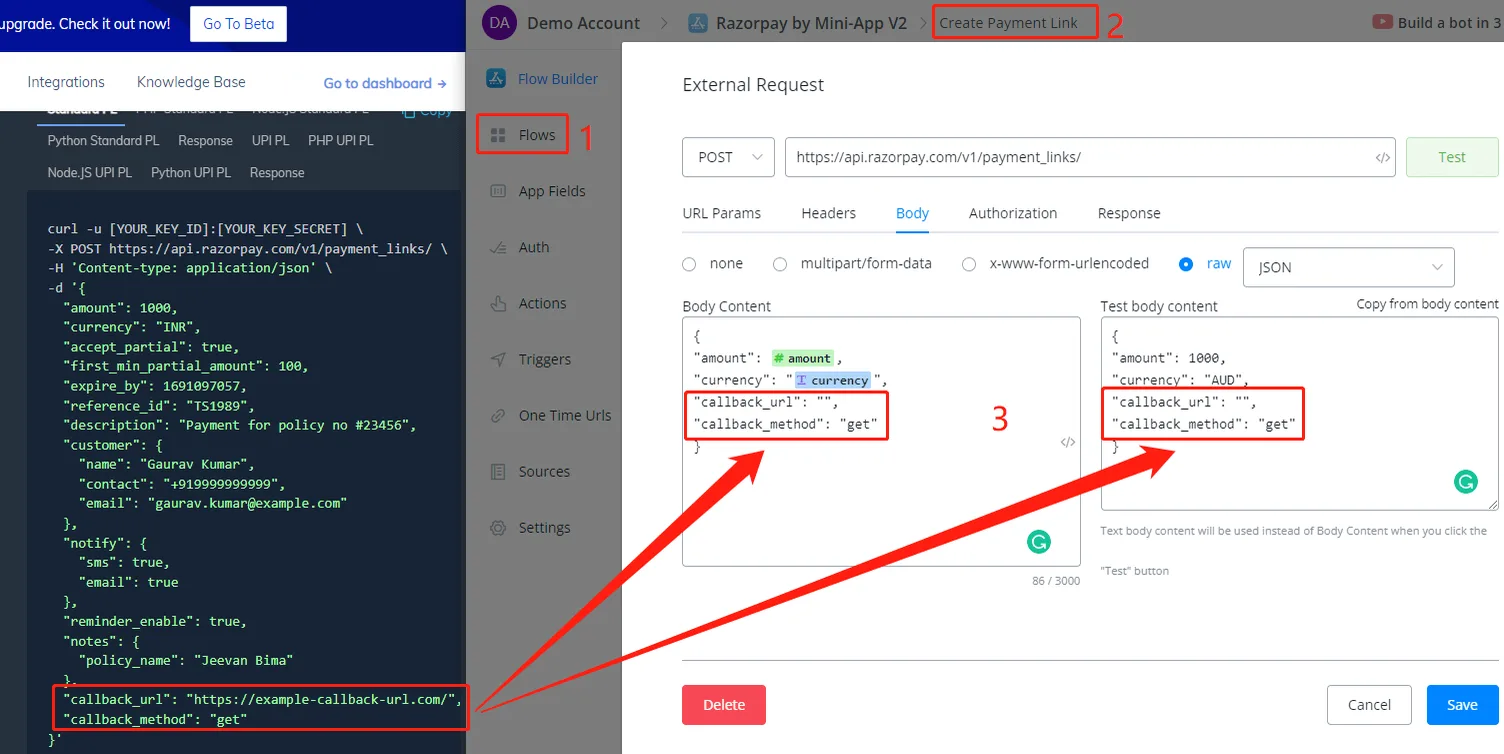The width and height of the screenshot is (1504, 754).
Task: Click the Go To Beta button
Action: (238, 24)
